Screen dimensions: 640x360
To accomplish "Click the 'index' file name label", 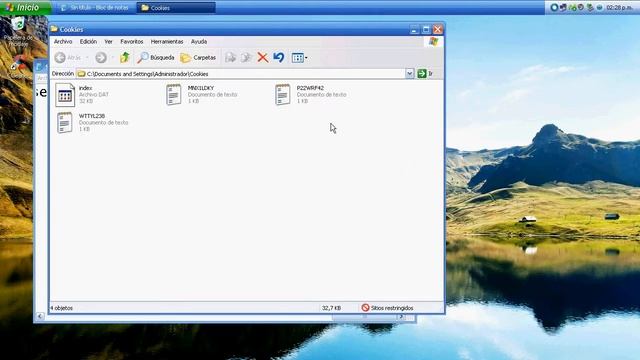I will [x=85, y=88].
